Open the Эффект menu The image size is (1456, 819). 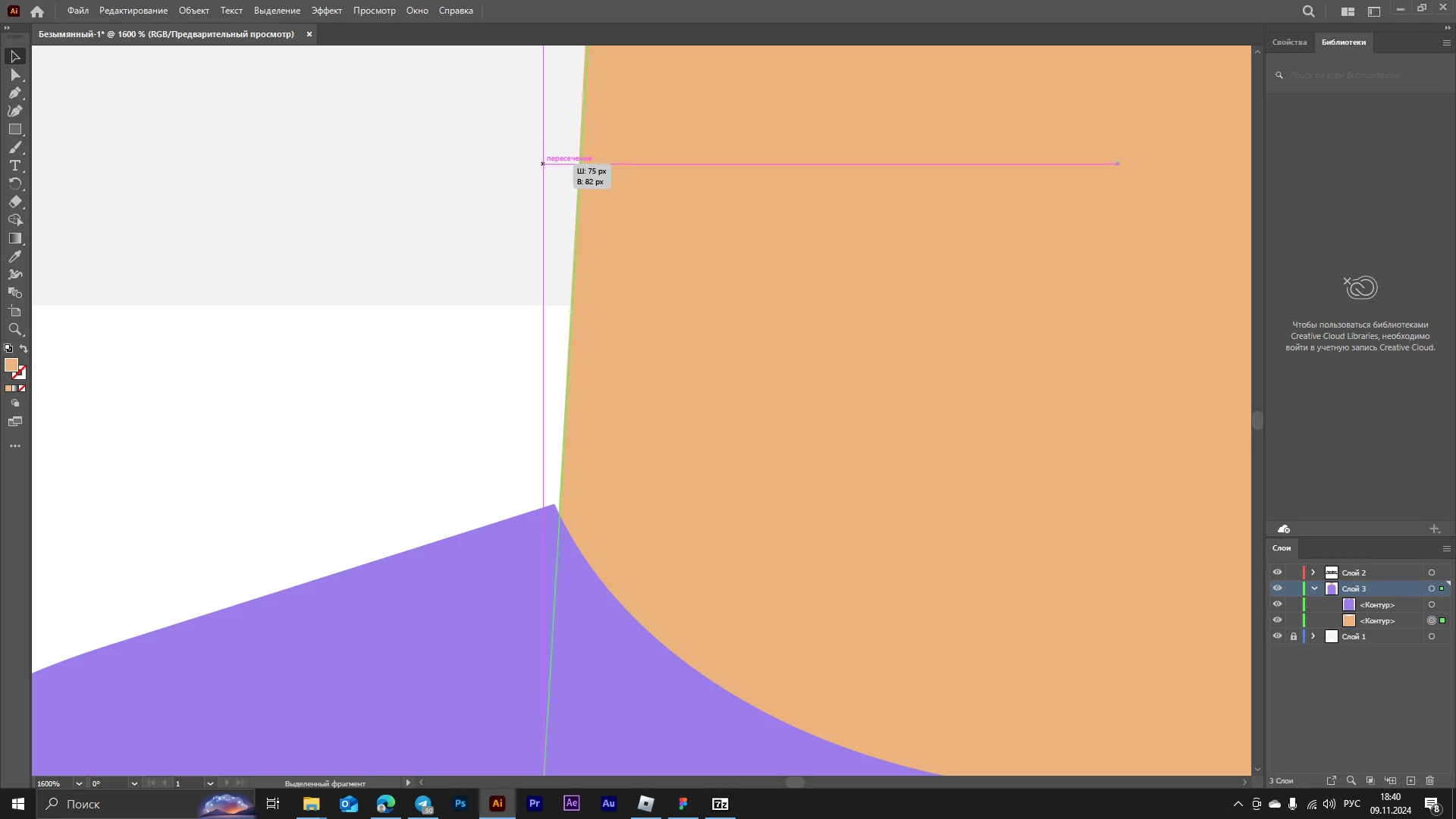[326, 11]
